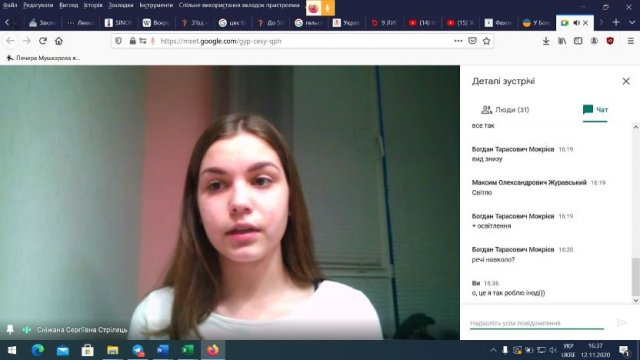Open Excel from the Windows taskbar
This screenshot has width=640, height=360.
(x=187, y=350)
